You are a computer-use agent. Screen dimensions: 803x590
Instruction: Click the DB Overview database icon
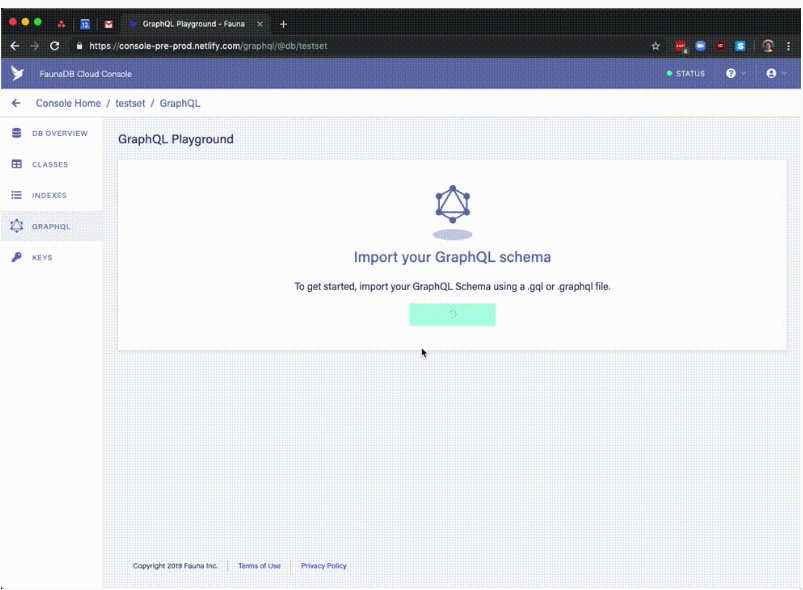click(x=16, y=133)
